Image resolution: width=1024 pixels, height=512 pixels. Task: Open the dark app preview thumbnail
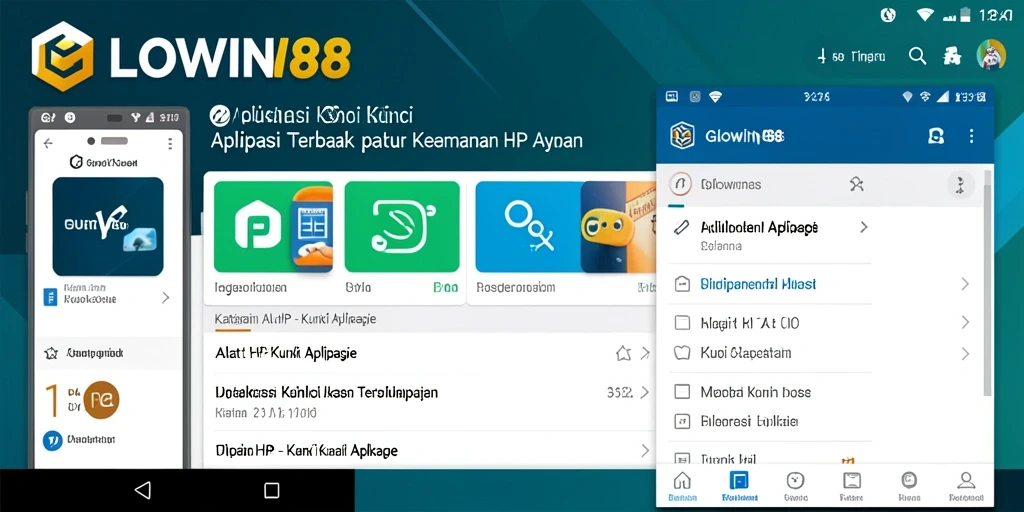coord(108,227)
